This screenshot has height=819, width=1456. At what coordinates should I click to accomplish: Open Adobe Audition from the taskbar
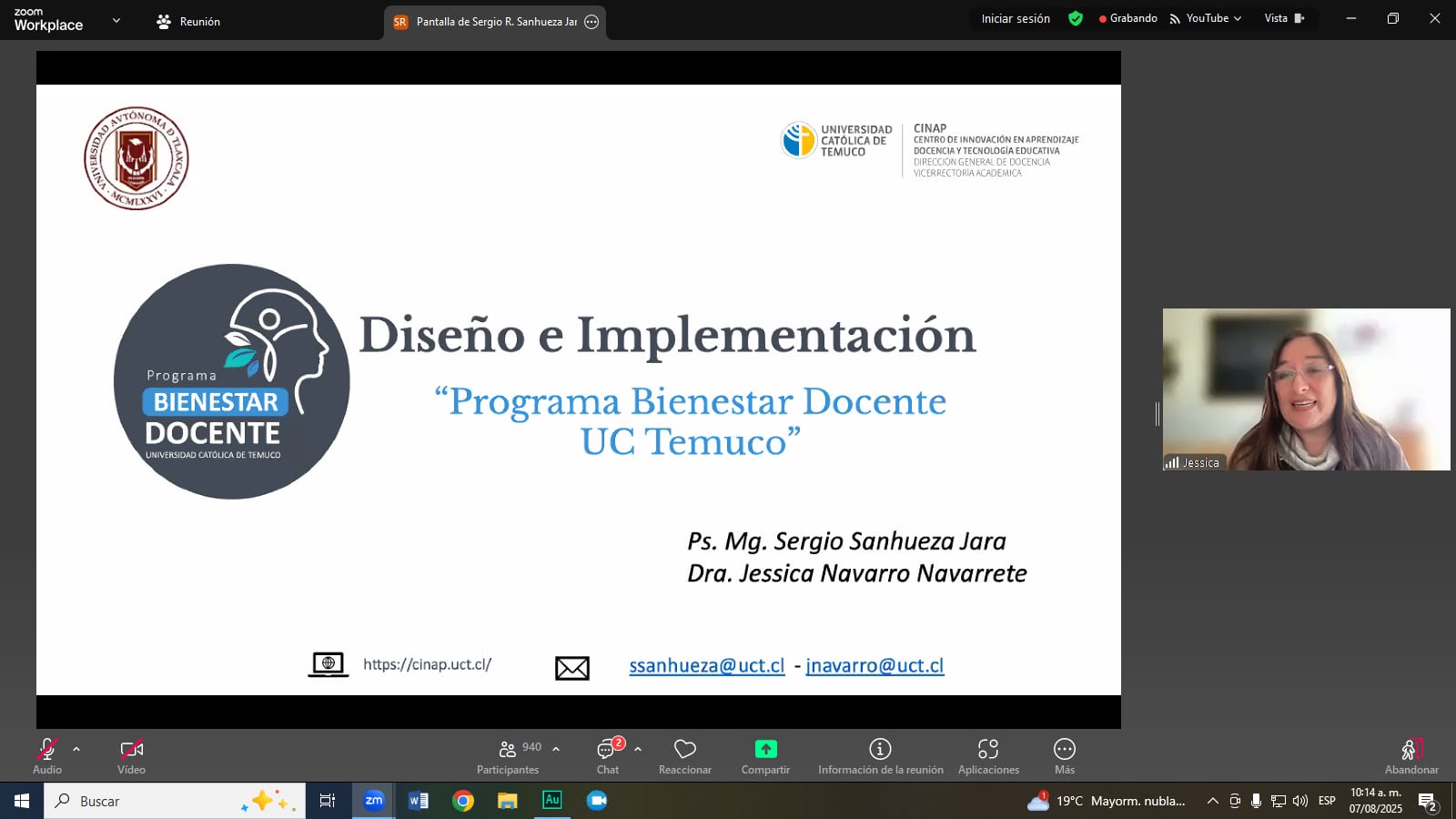pos(551,801)
